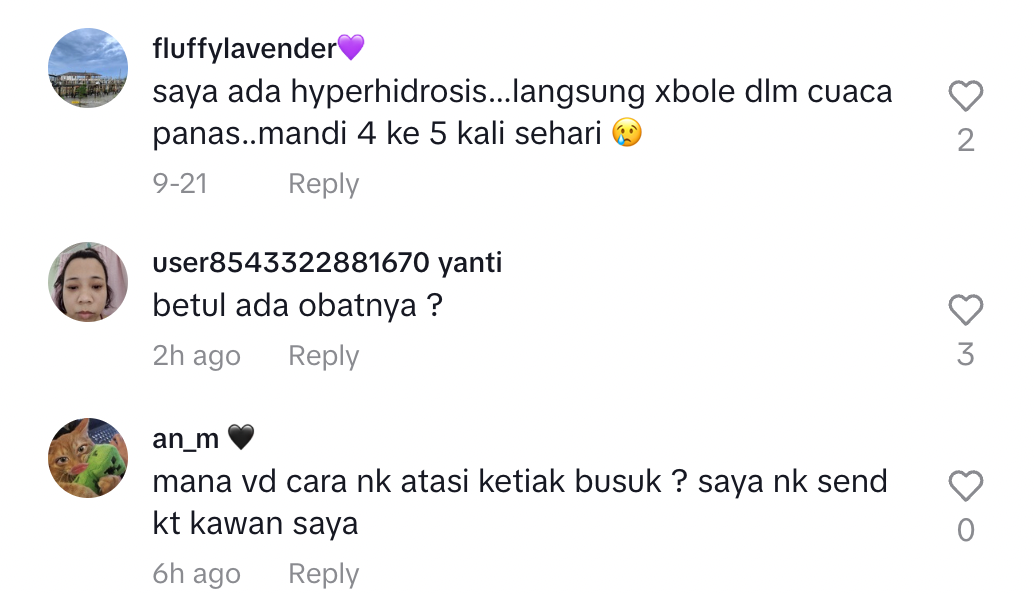Select the like count 3 on yanti's comment
The width and height of the screenshot is (1034, 594).
pos(965,354)
